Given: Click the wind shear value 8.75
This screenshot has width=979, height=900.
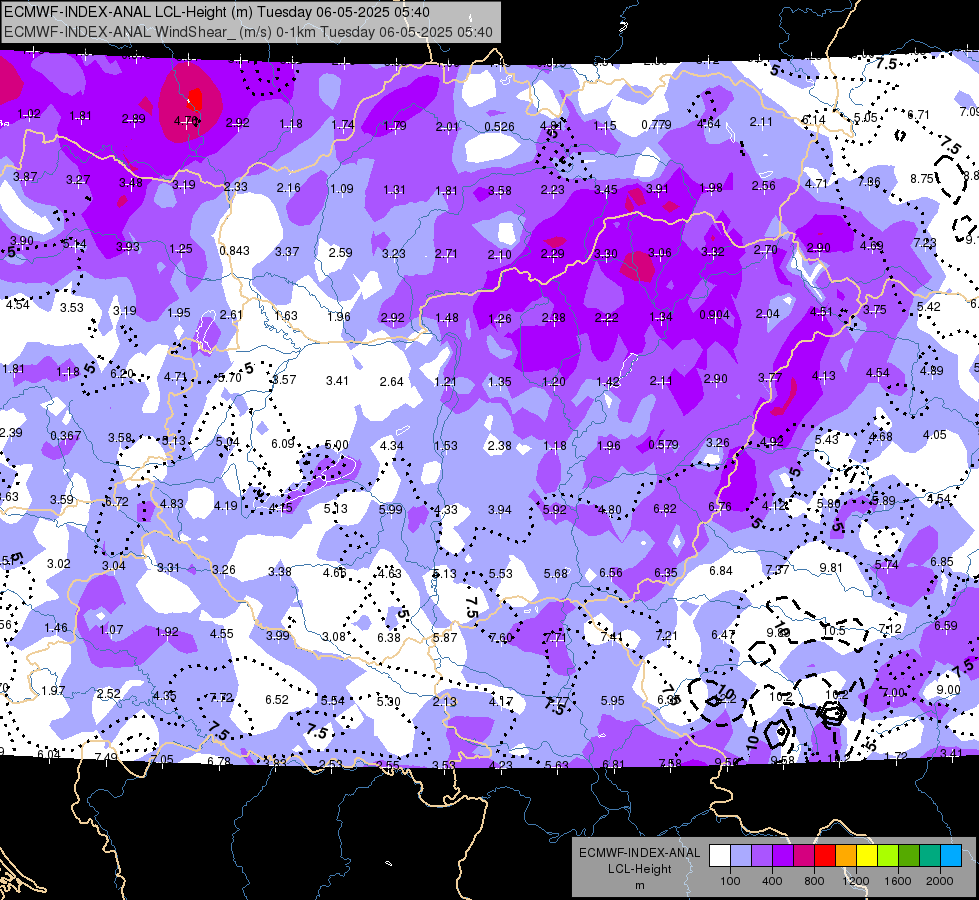Looking at the screenshot, I should pos(922,179).
